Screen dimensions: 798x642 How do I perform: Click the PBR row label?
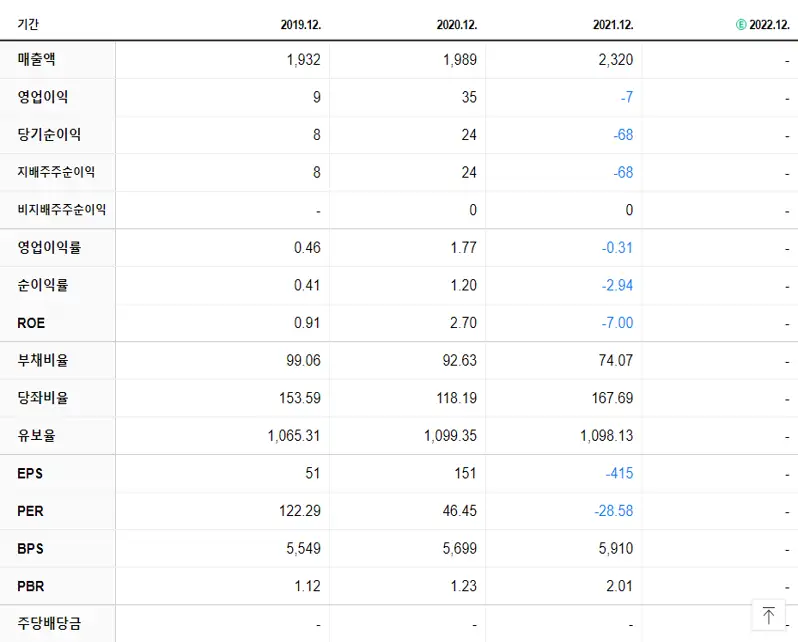point(31,587)
